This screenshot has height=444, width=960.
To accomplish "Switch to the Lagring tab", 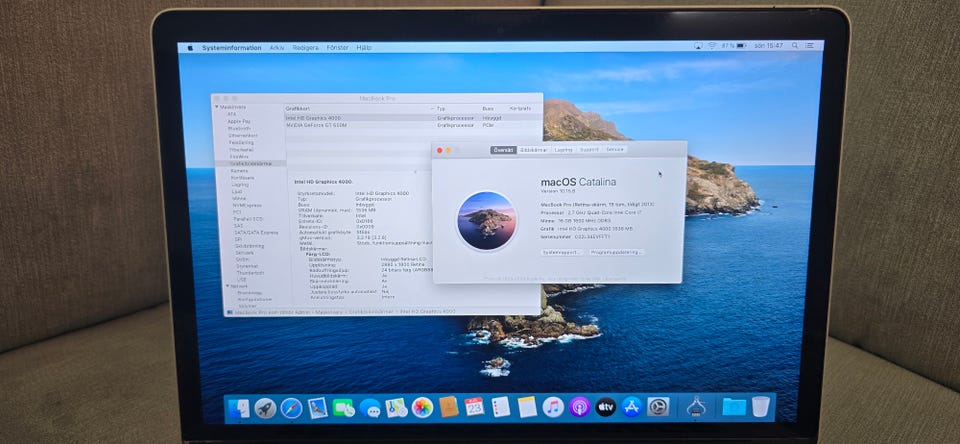I will tap(563, 150).
